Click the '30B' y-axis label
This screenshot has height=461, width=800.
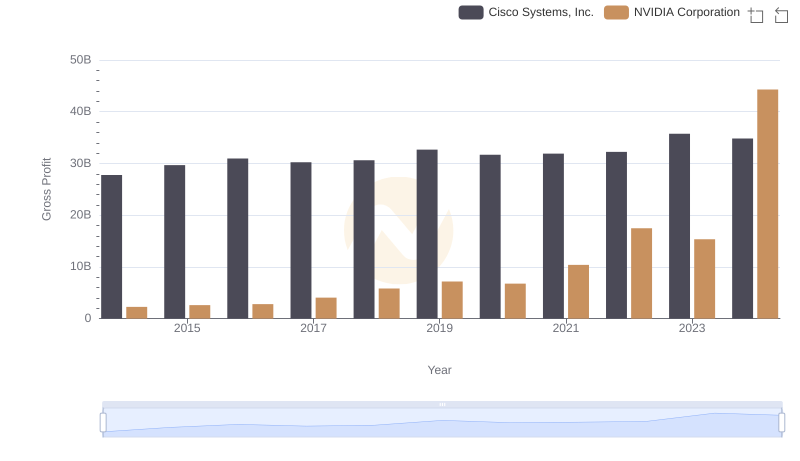click(x=81, y=163)
